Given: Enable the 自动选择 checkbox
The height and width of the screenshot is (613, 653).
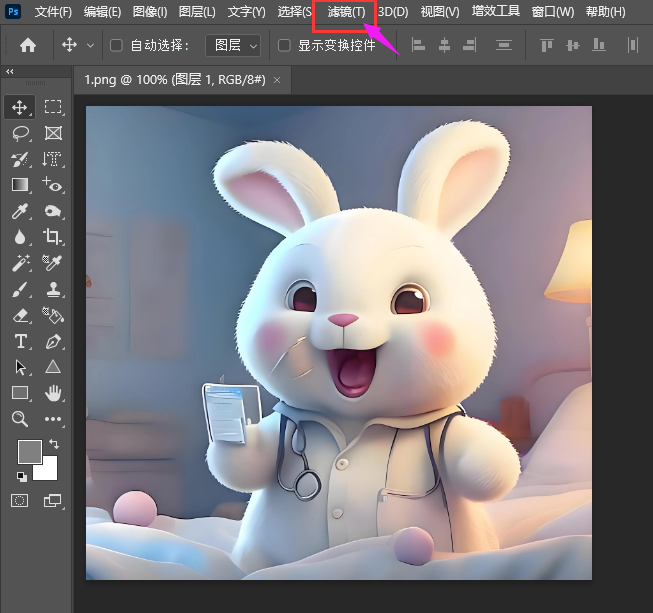Looking at the screenshot, I should point(116,45).
